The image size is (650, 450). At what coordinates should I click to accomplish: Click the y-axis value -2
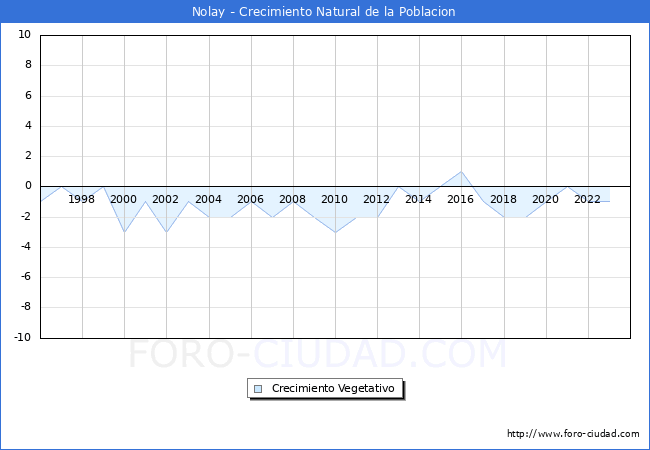[x=26, y=216]
